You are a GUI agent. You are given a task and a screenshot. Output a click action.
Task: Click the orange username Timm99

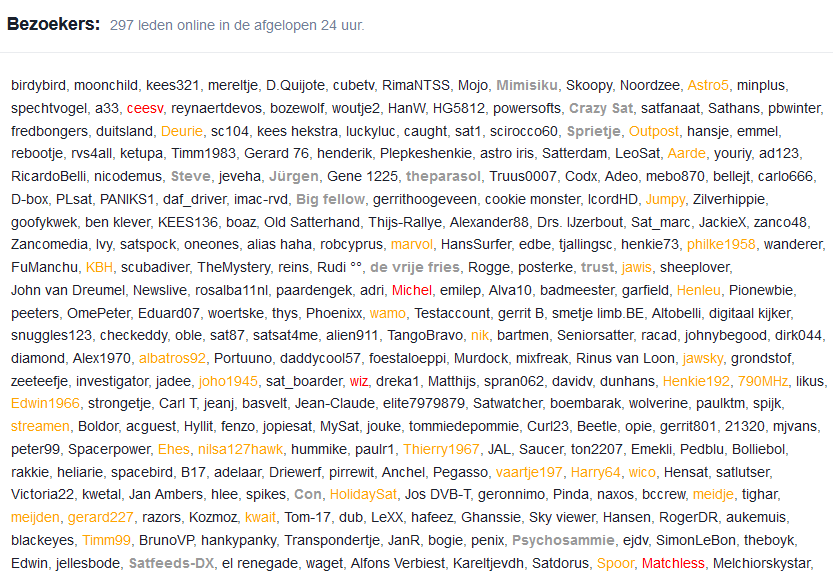106,540
